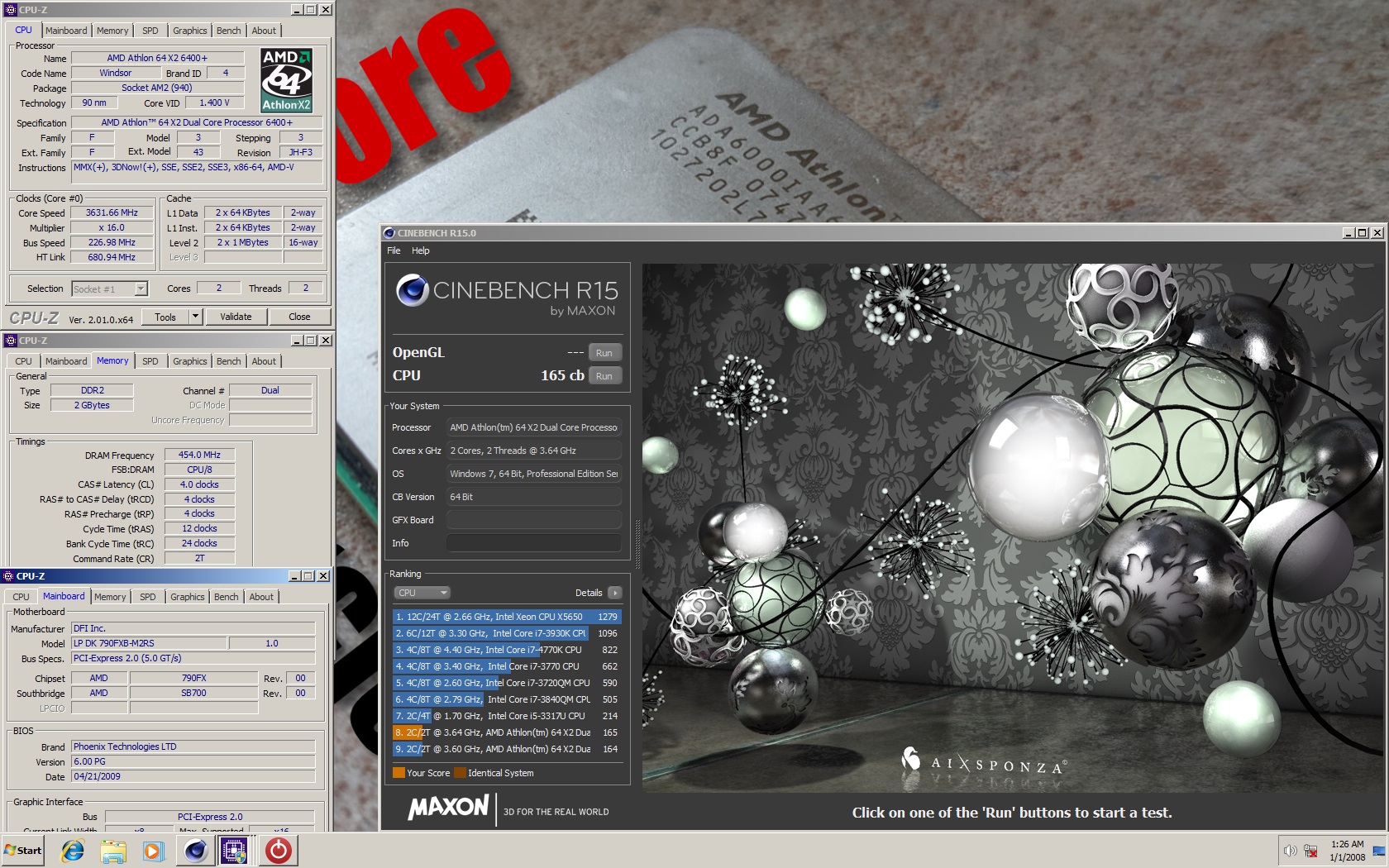
Task: Click the GFX Board field
Action: (x=533, y=520)
